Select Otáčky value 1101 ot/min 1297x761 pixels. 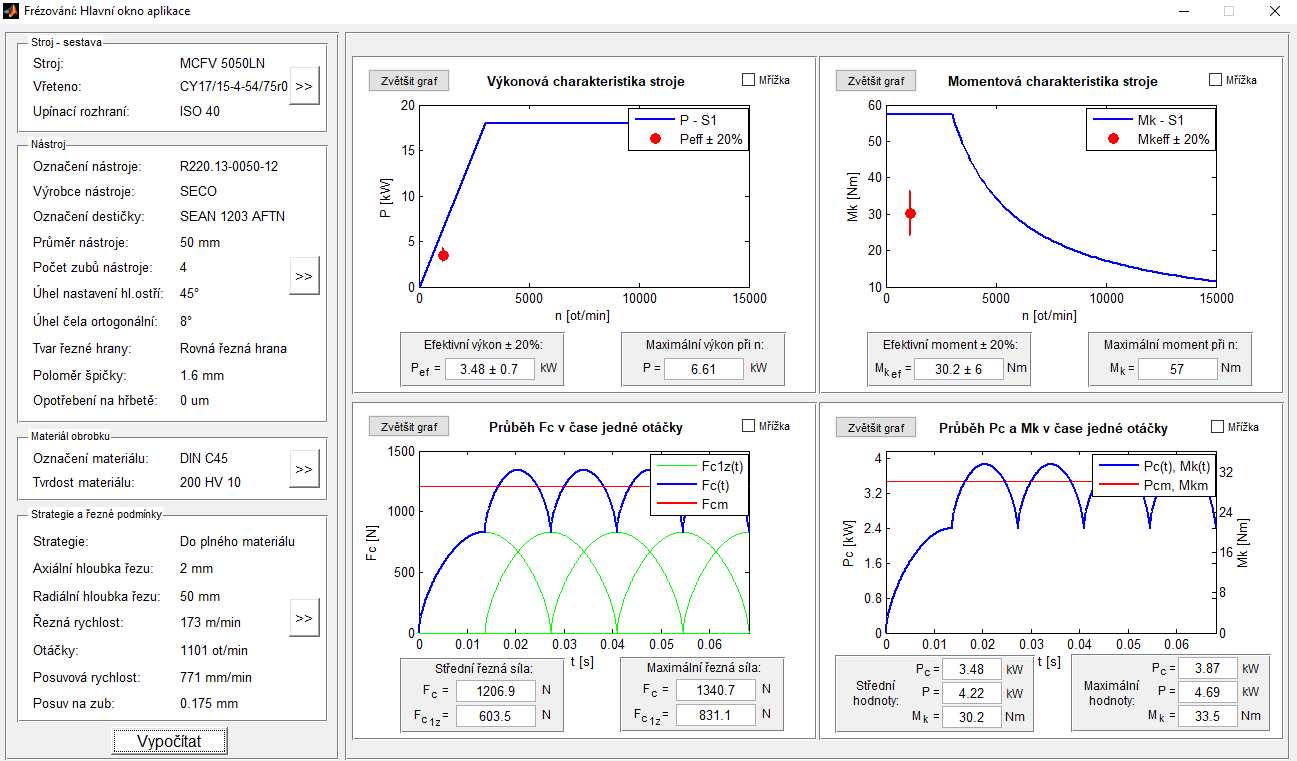coord(214,650)
